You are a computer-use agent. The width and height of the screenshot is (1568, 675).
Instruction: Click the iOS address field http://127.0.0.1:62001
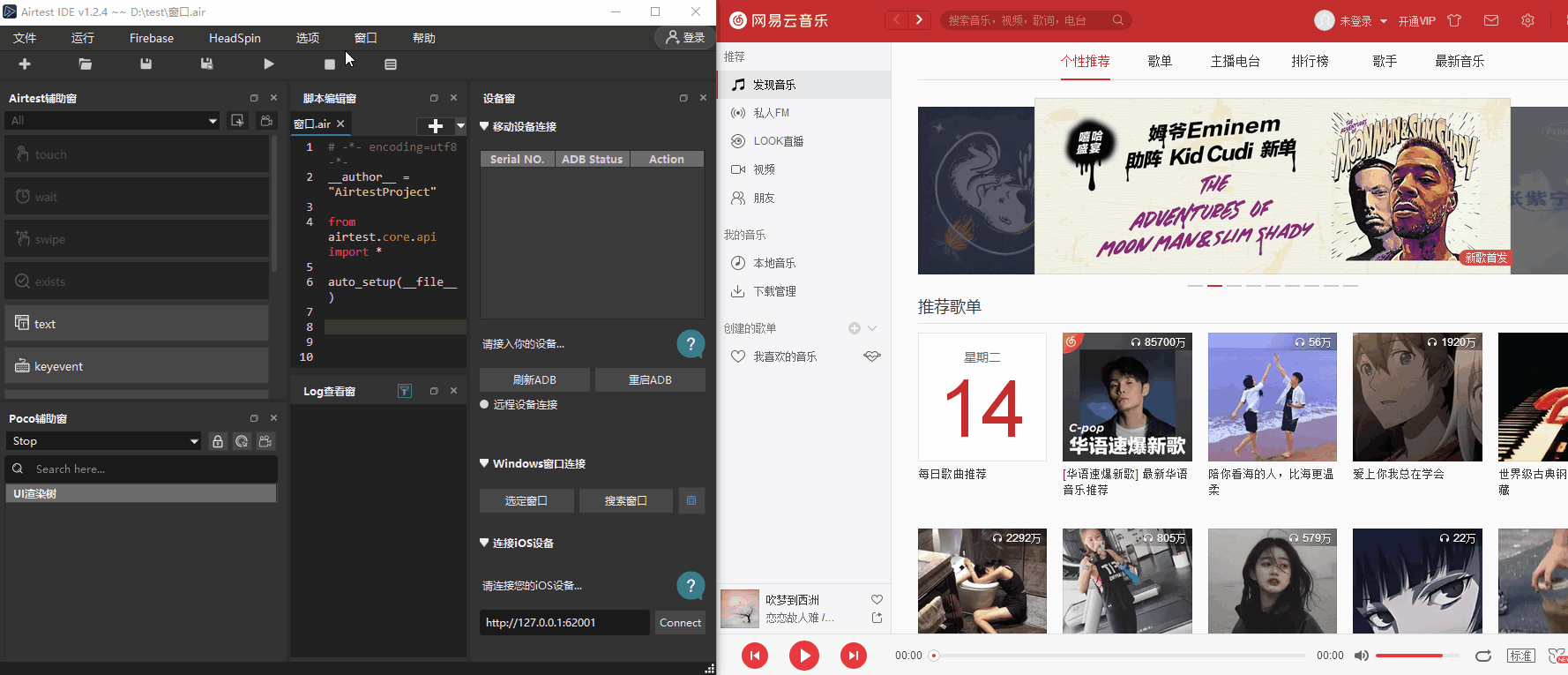pyautogui.click(x=564, y=622)
